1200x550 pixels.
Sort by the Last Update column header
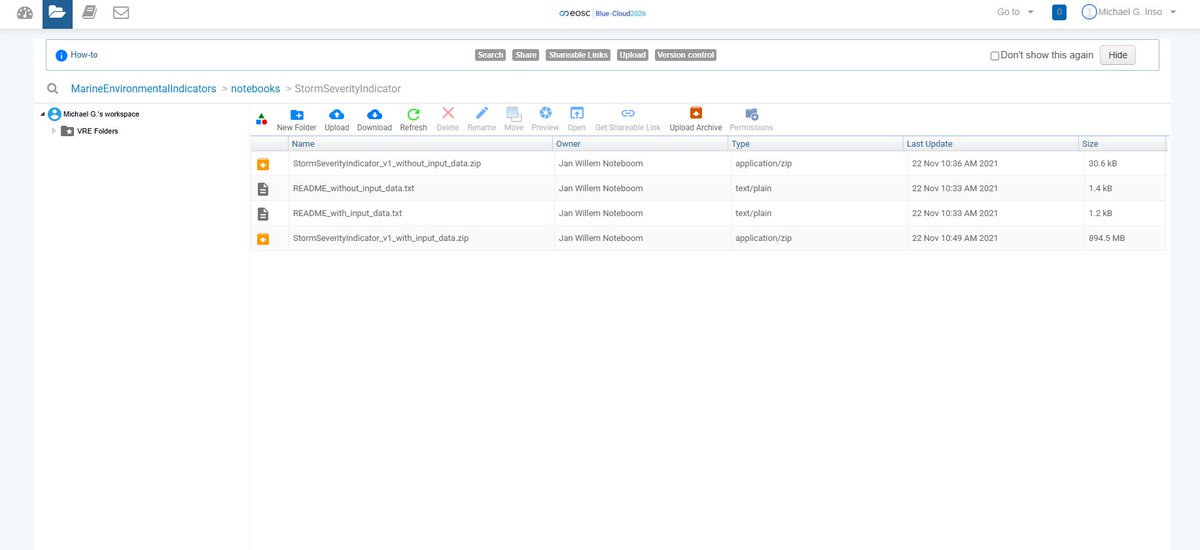tap(991, 144)
